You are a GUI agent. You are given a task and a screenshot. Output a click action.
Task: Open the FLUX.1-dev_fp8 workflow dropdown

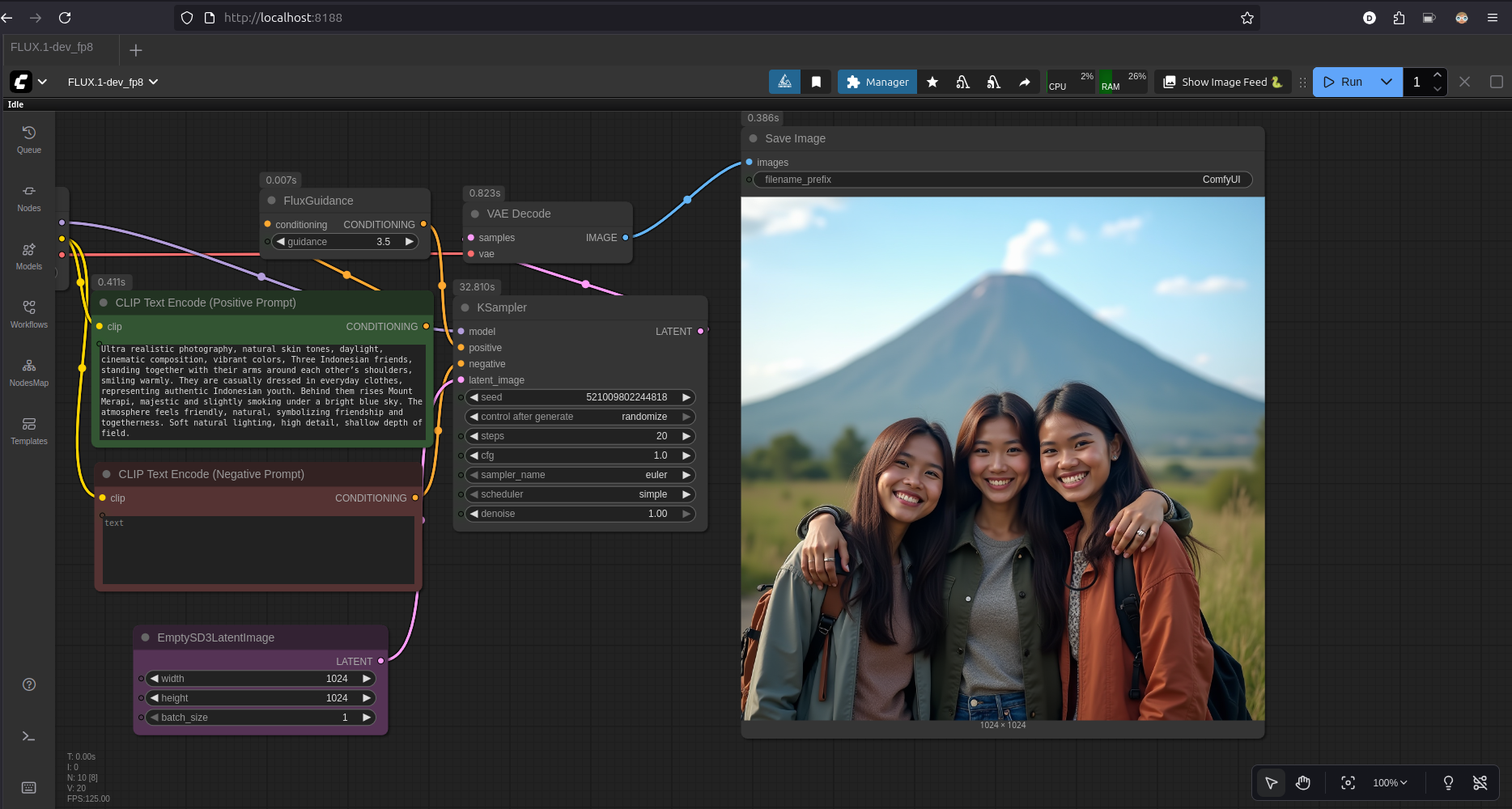tap(113, 82)
